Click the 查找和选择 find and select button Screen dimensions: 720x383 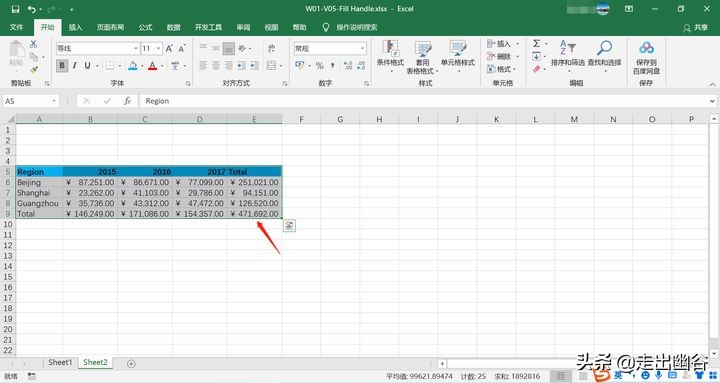click(x=604, y=56)
